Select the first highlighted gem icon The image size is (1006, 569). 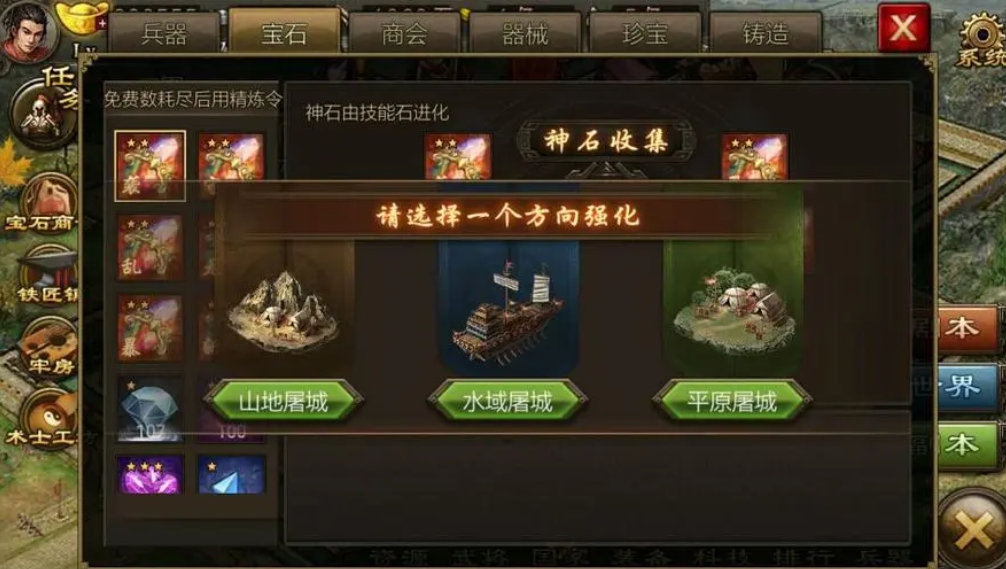(x=150, y=166)
